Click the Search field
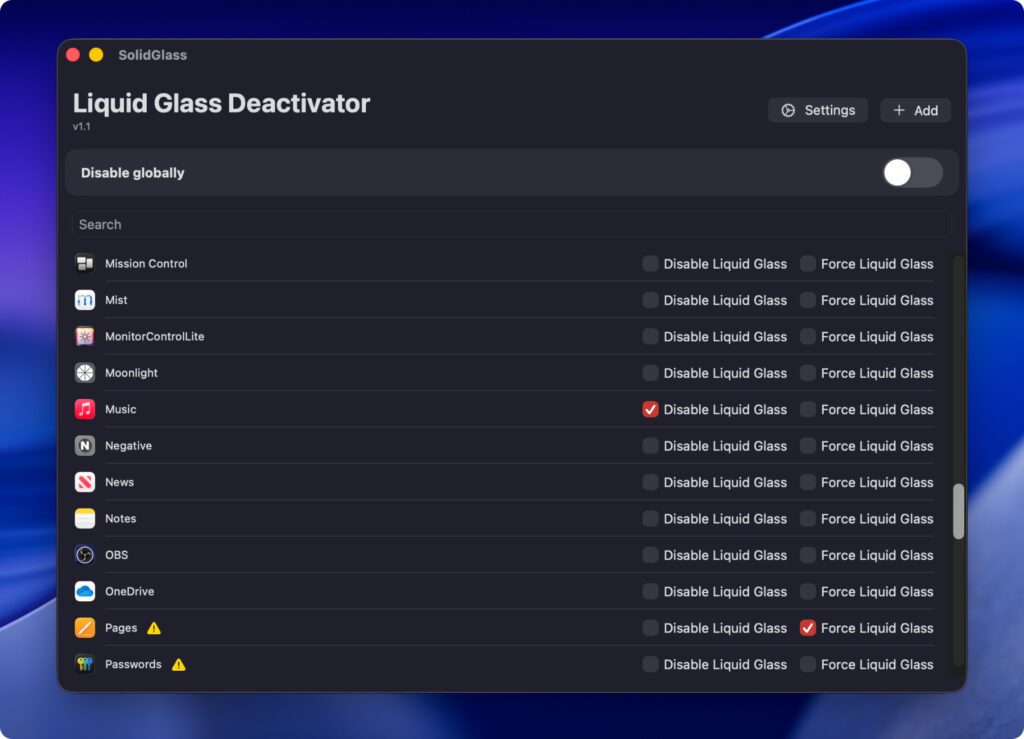The height and width of the screenshot is (739, 1024). click(x=510, y=225)
